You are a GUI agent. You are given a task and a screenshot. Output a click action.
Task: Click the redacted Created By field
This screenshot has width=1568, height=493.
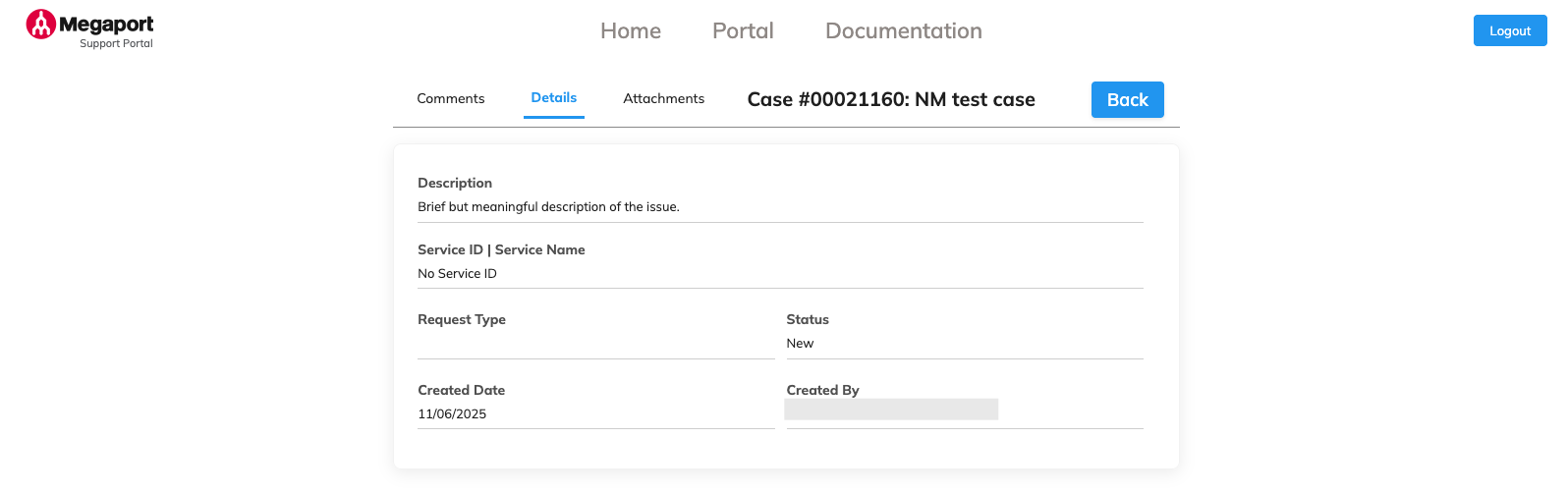(890, 410)
